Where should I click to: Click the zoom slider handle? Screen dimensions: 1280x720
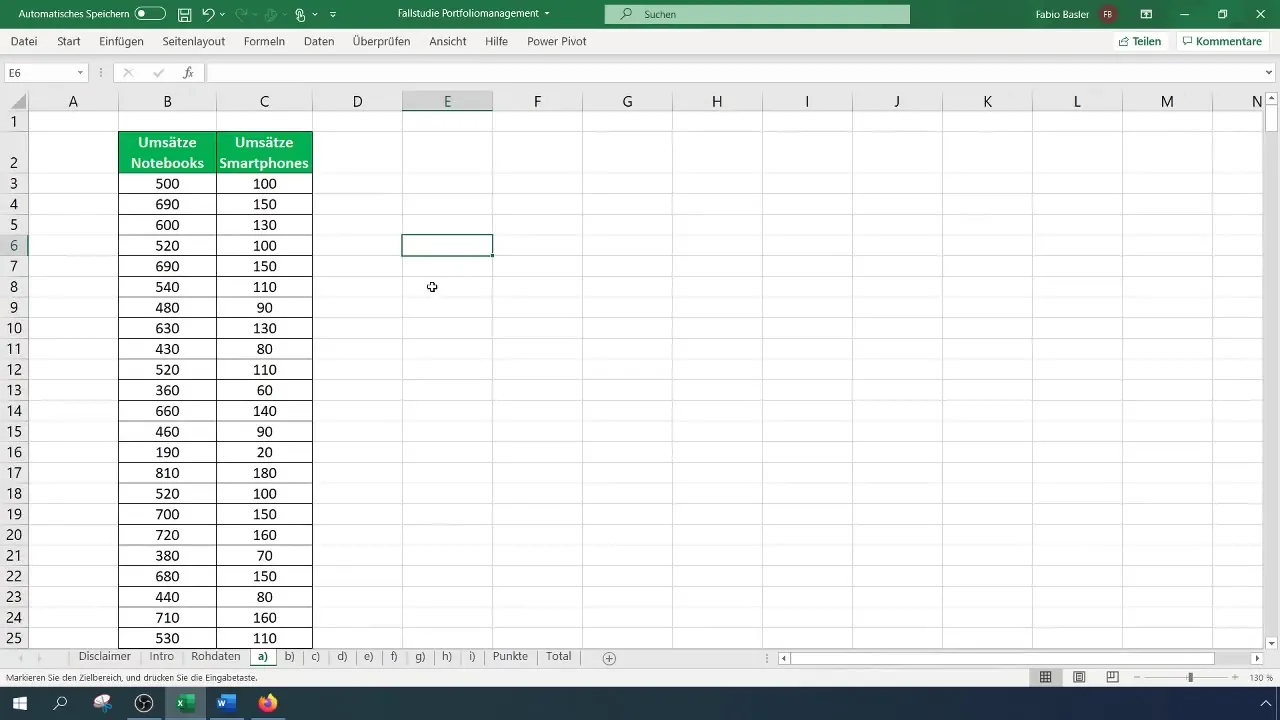point(1190,677)
